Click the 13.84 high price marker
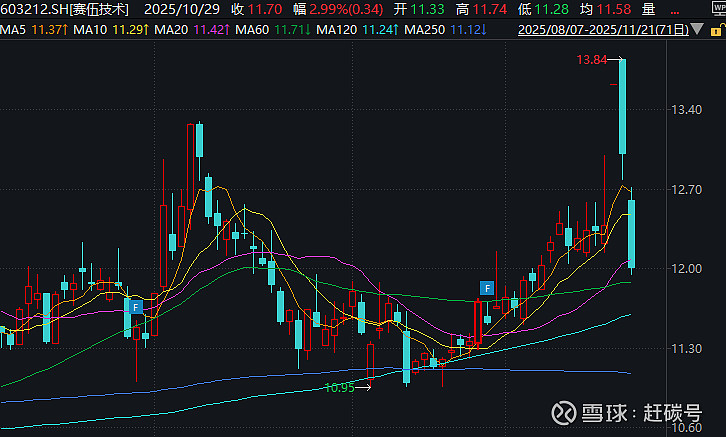726x437 pixels. 592,61
